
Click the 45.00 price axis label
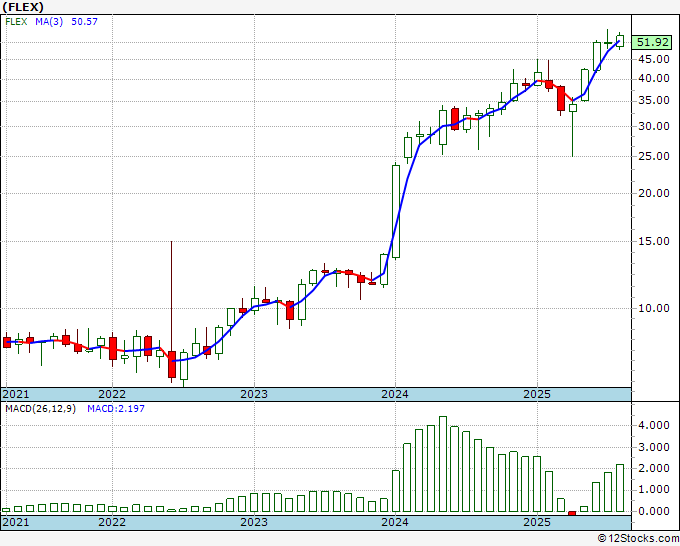654,59
